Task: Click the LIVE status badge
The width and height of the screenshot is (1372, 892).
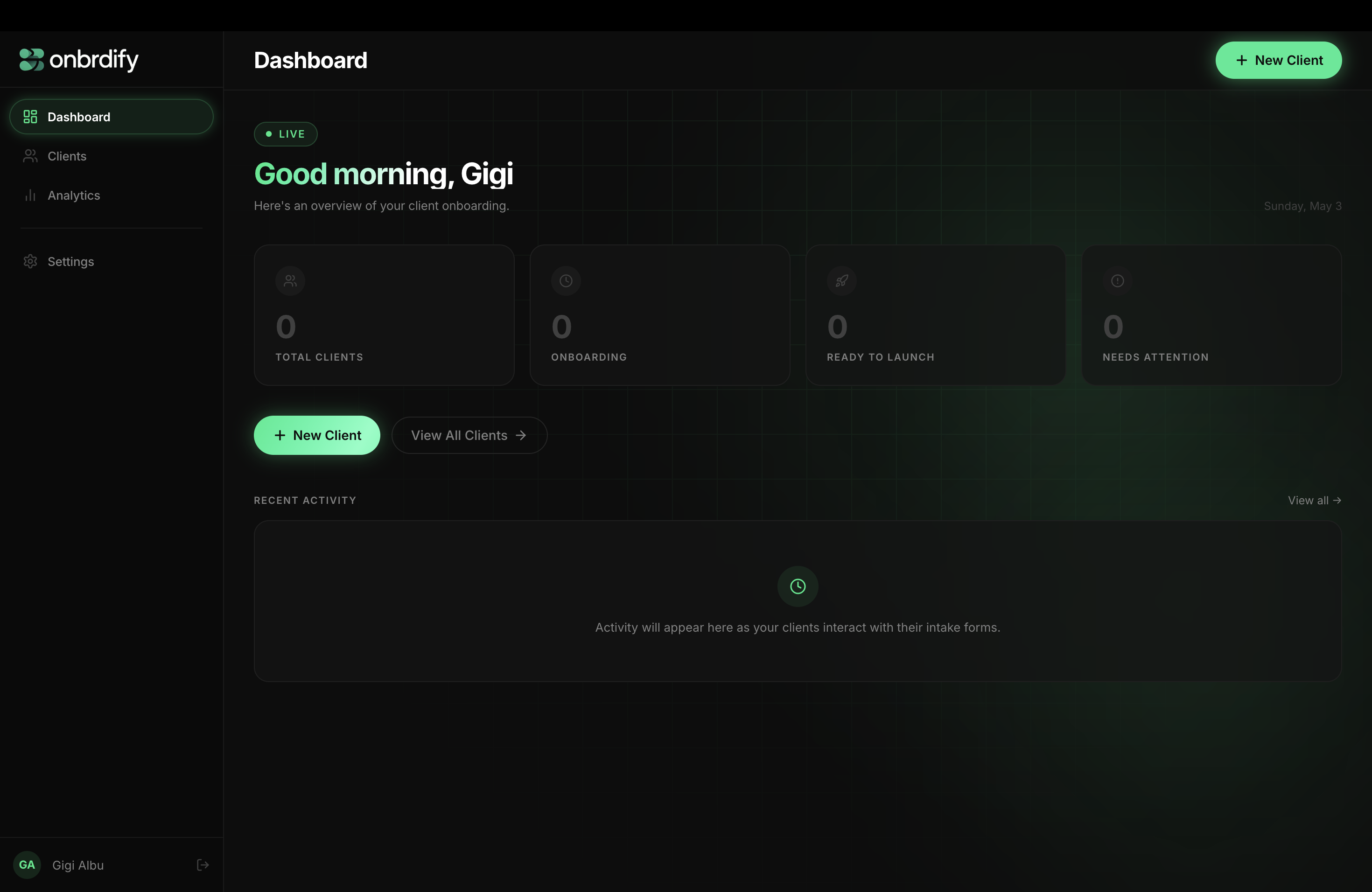Action: click(x=285, y=134)
